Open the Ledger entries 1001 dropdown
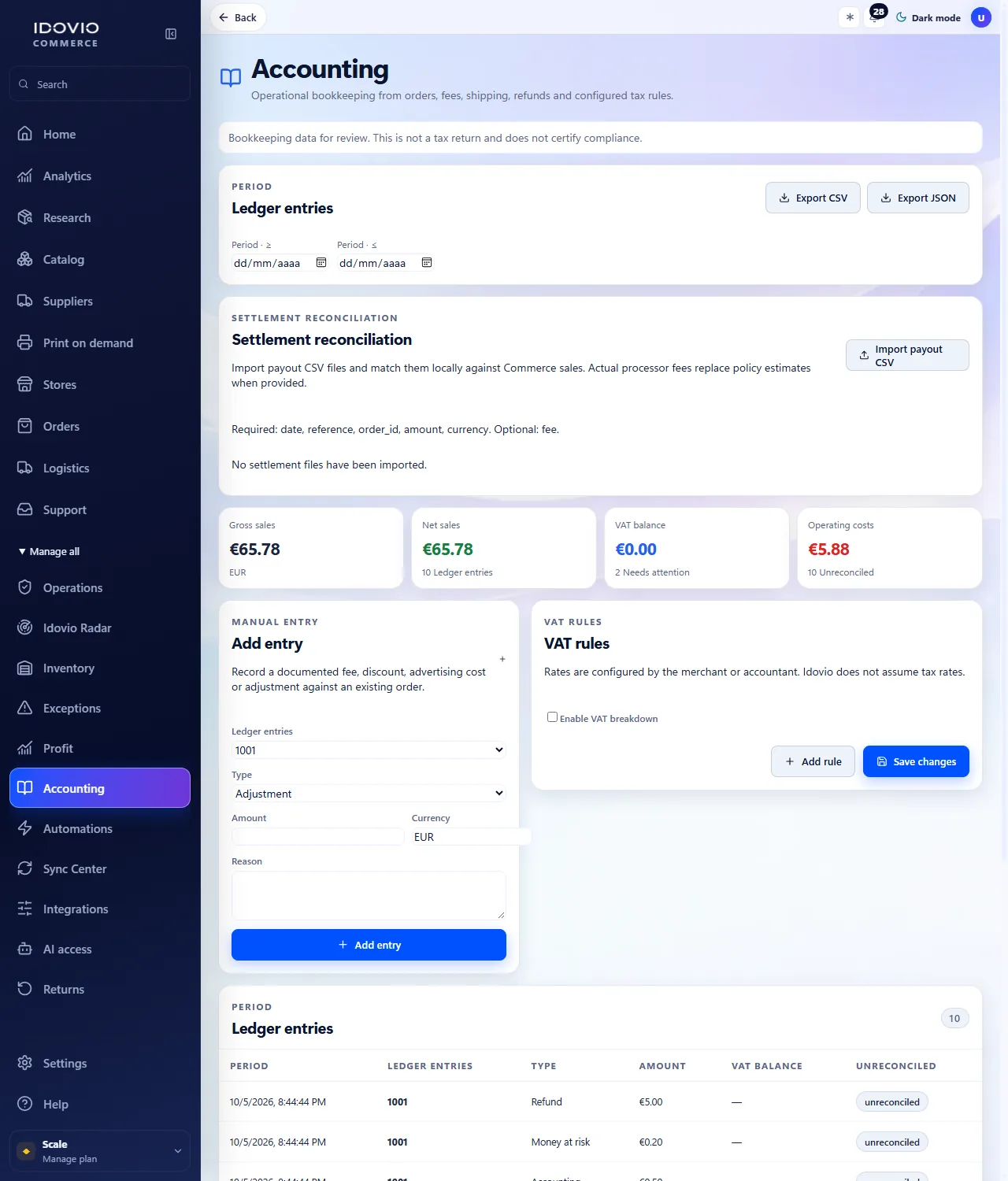This screenshot has height=1181, width=1008. [369, 750]
